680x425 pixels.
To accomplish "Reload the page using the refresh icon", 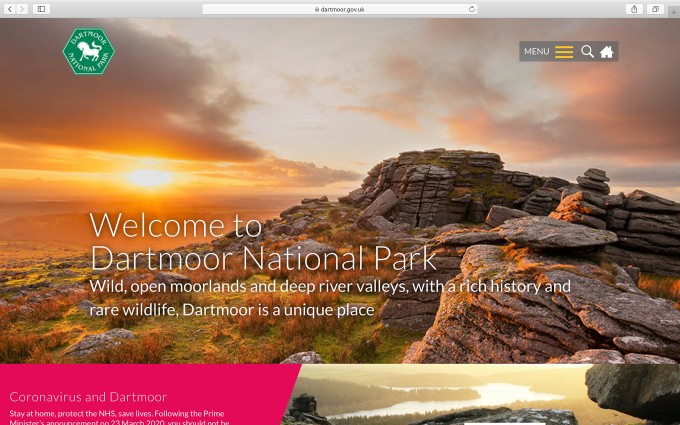I will (x=472, y=9).
